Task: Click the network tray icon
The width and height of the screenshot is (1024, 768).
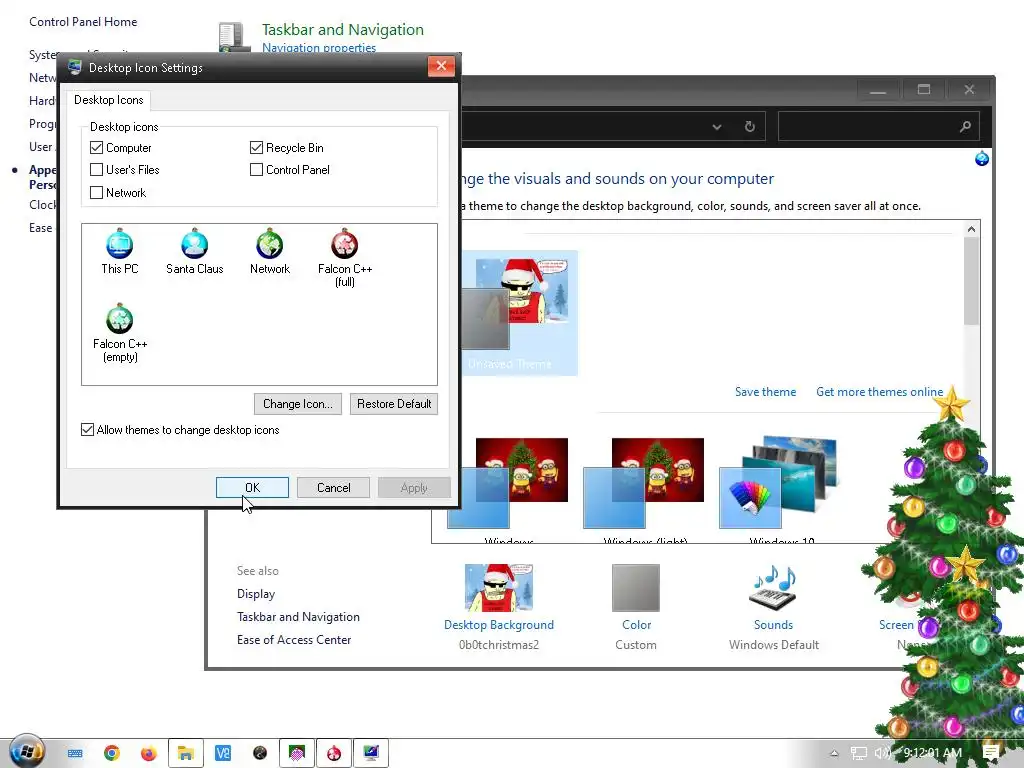Action: click(859, 753)
